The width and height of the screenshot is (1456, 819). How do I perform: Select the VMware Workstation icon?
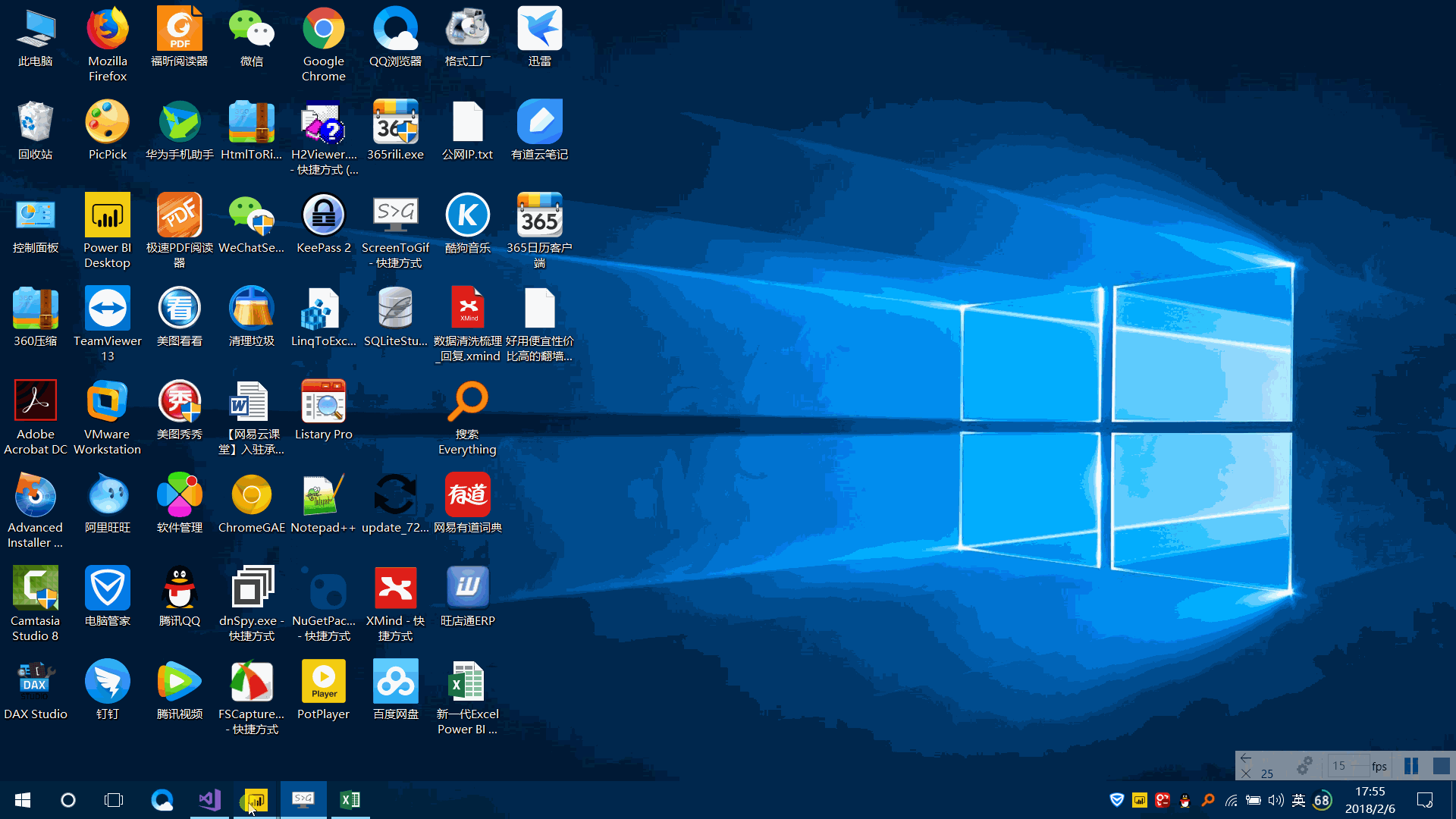(108, 417)
